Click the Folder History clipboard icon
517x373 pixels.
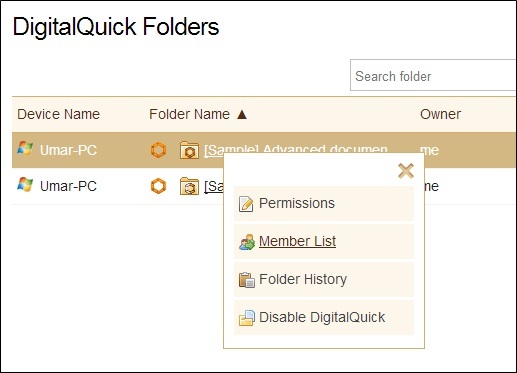pos(247,280)
